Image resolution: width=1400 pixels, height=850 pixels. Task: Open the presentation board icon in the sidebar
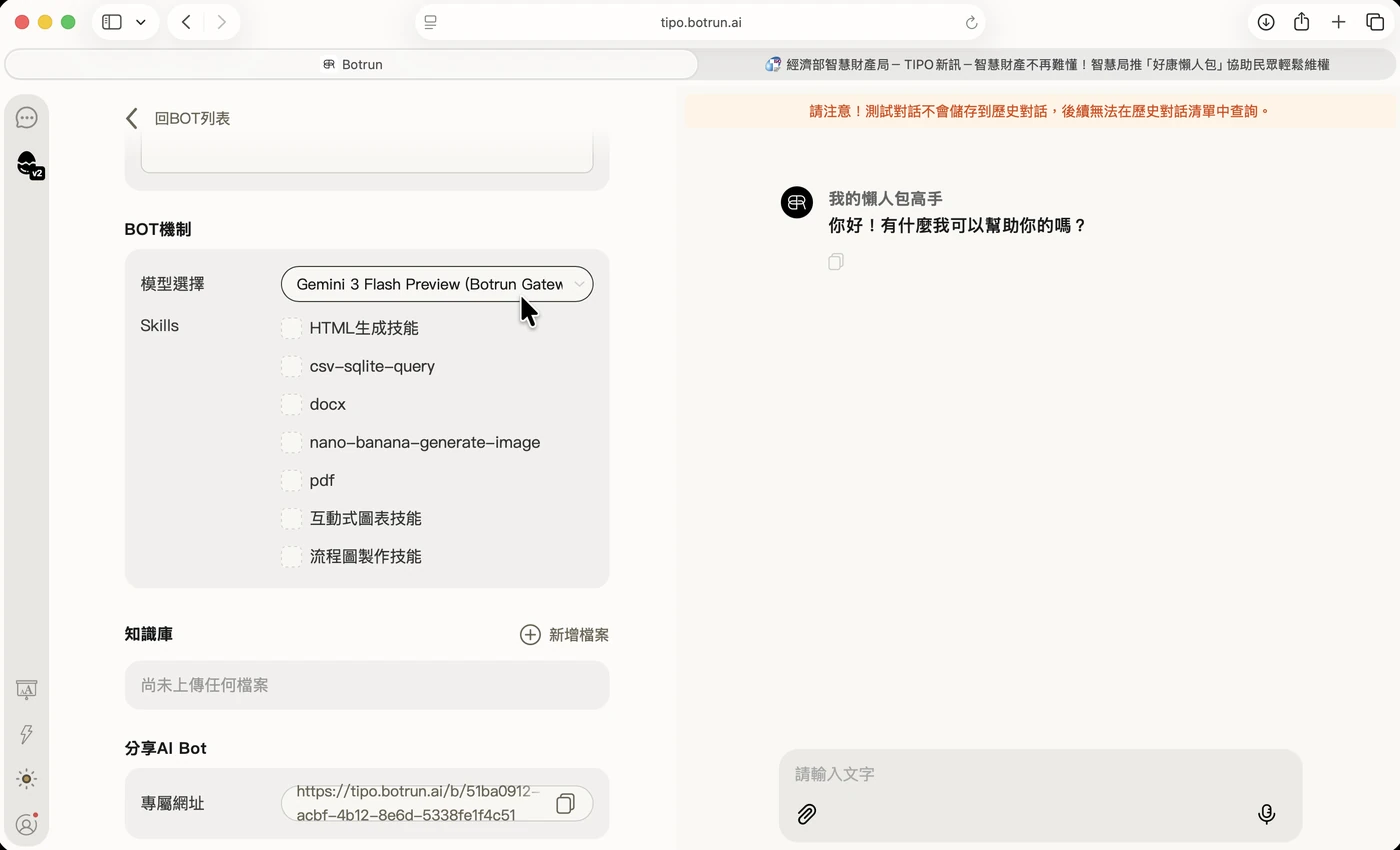pyautogui.click(x=27, y=689)
